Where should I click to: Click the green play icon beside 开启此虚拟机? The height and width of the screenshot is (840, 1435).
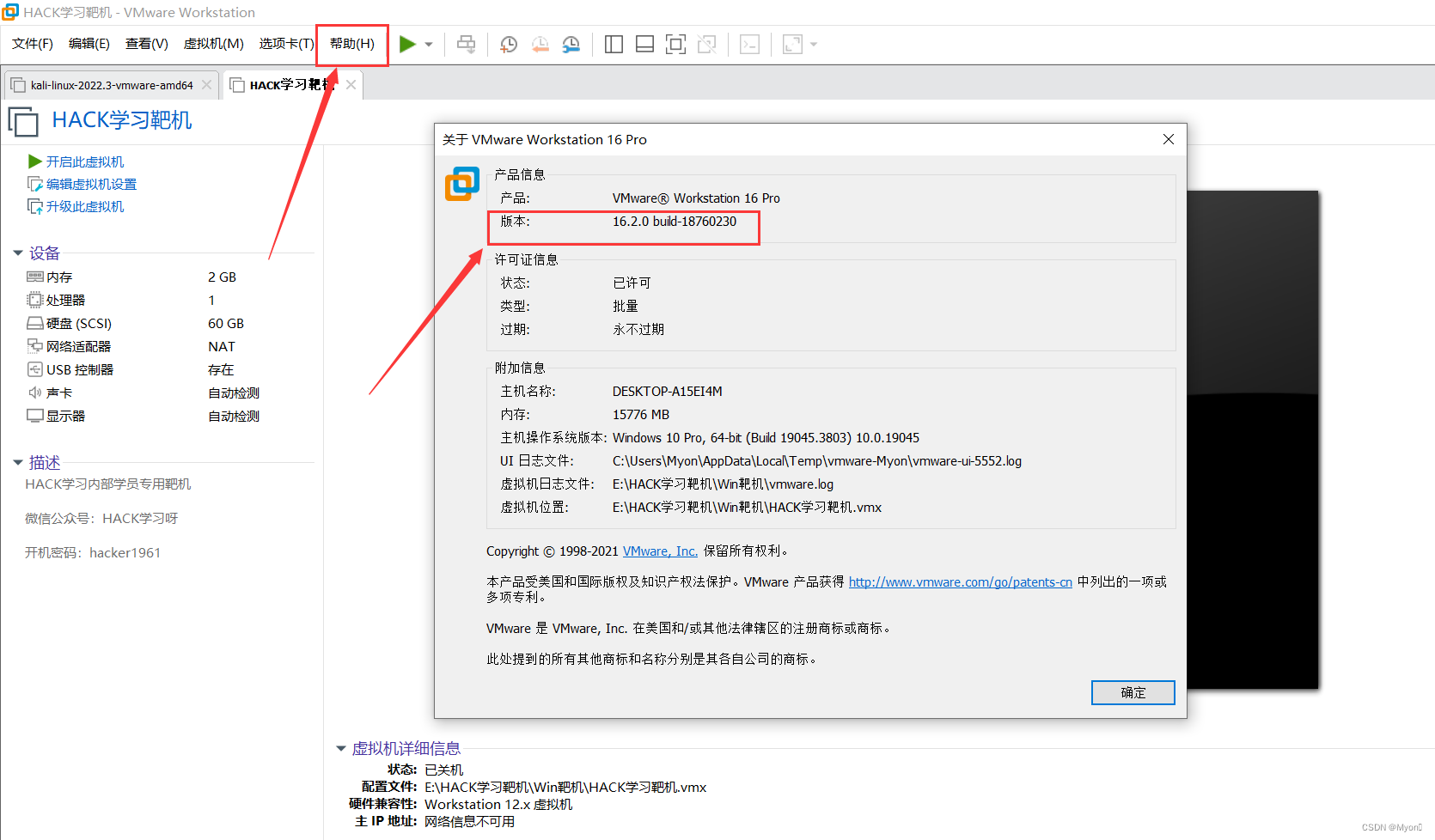[35, 161]
